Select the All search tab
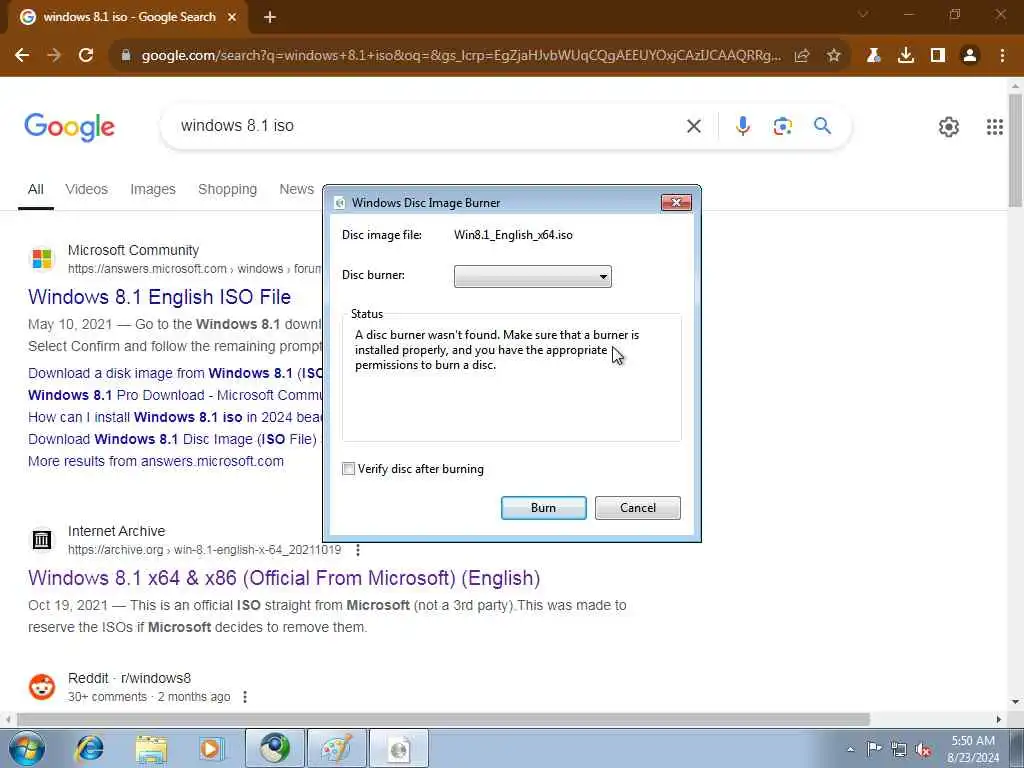Screen dimensions: 1024x768 (36, 189)
